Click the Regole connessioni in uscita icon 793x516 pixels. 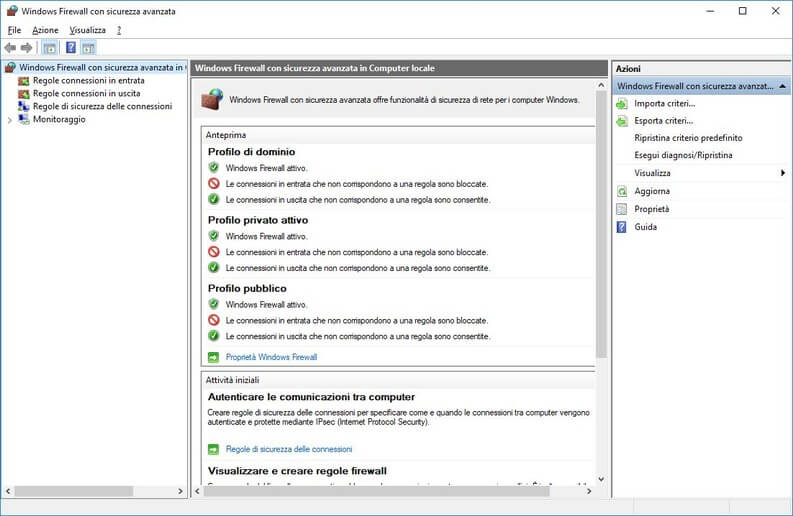tap(24, 94)
